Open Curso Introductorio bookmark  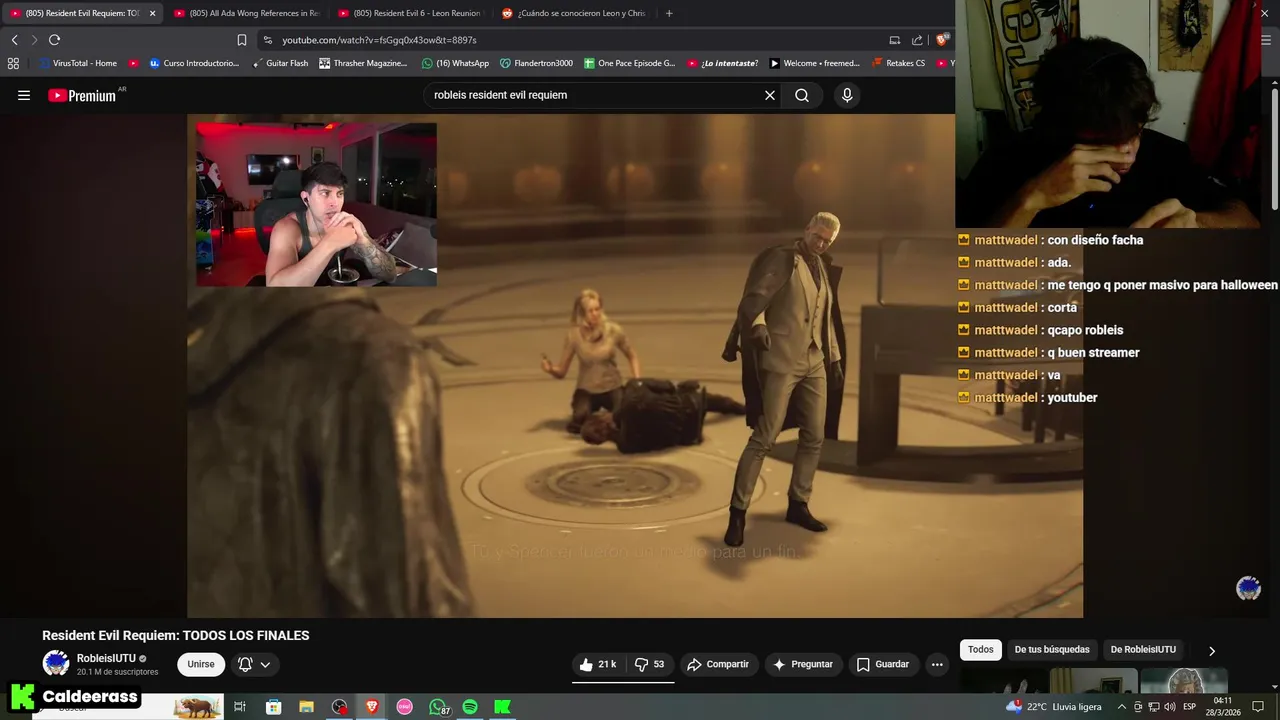click(x=195, y=63)
